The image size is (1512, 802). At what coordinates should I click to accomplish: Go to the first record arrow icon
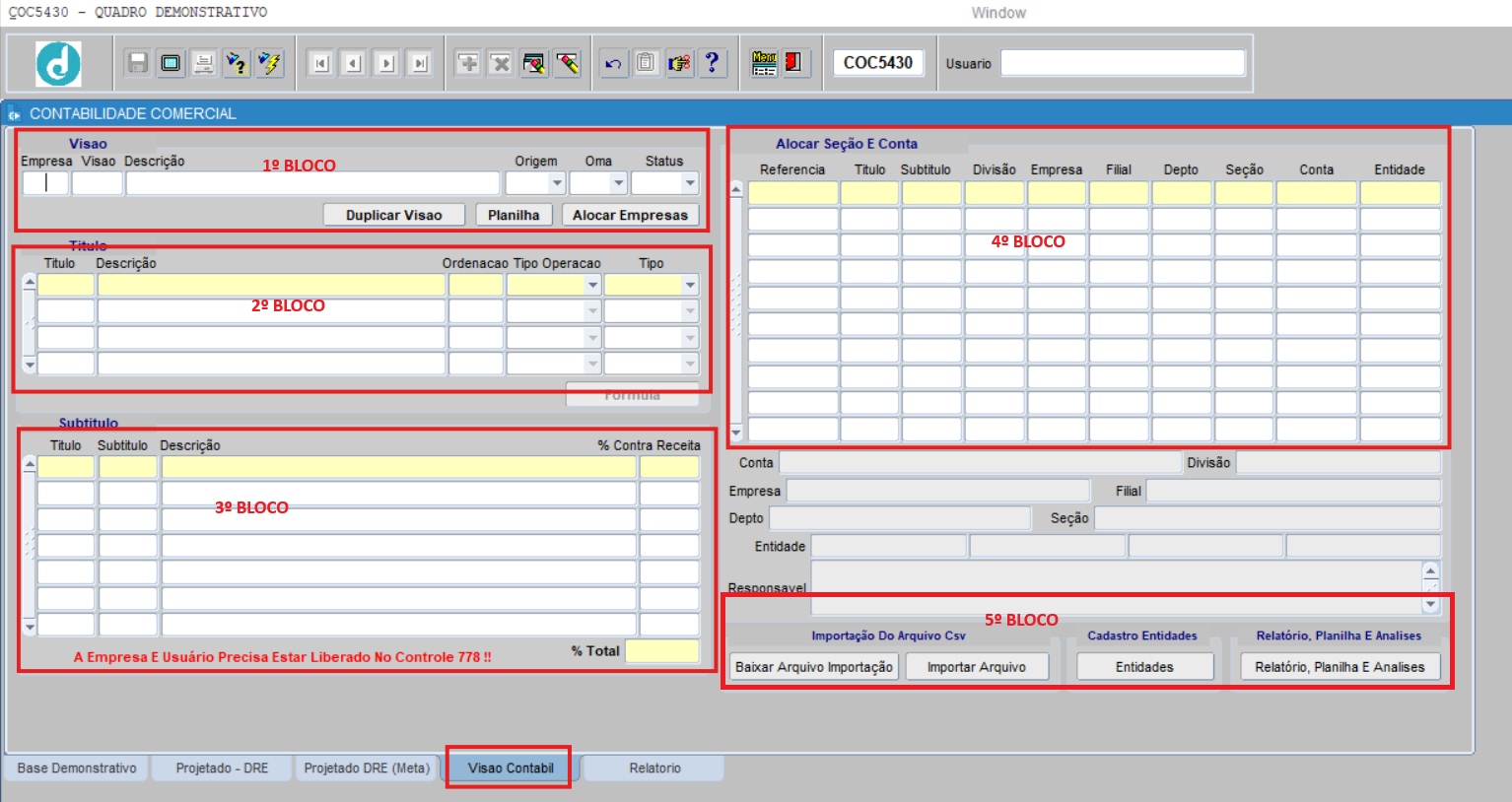tap(320, 64)
